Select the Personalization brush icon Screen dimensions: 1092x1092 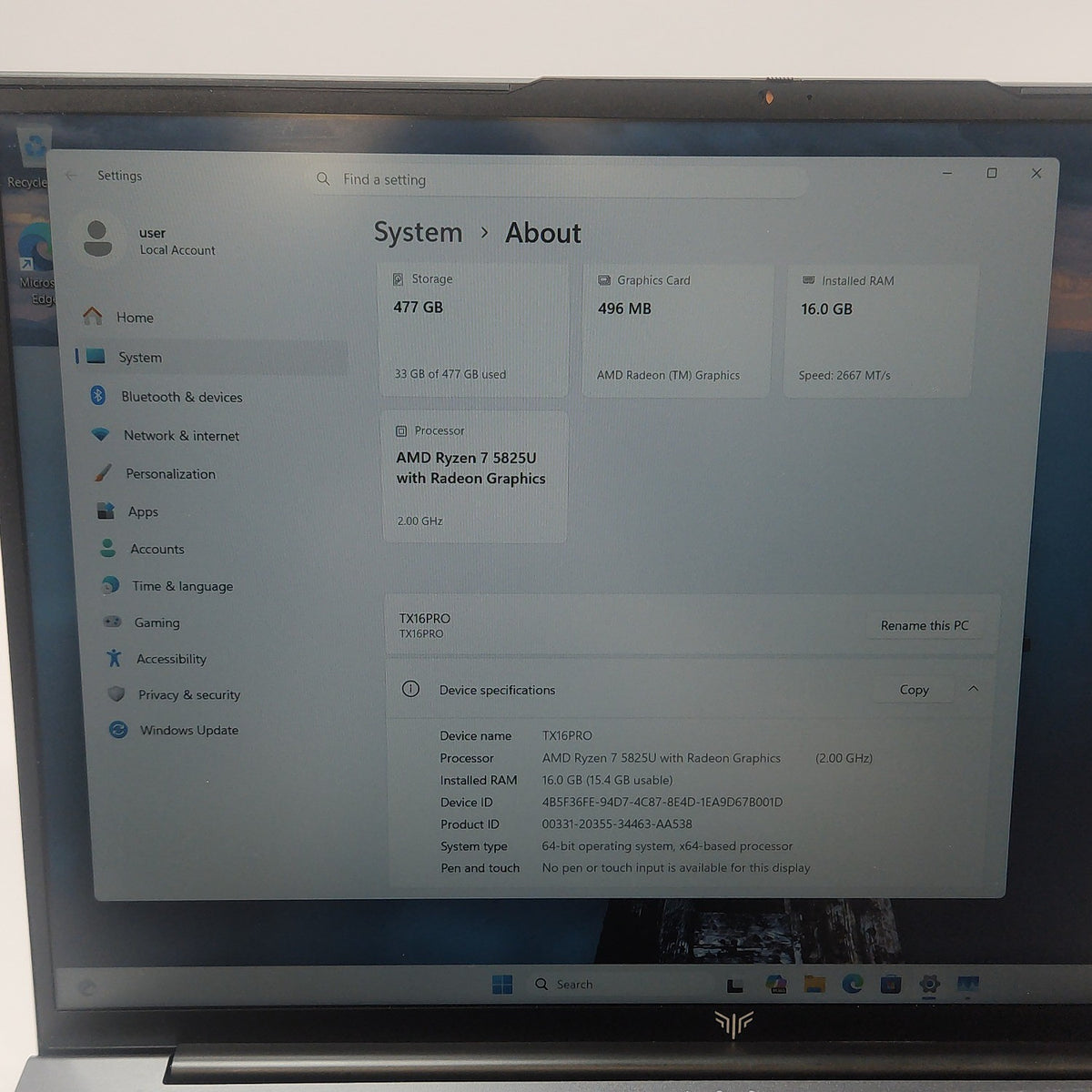[x=103, y=473]
